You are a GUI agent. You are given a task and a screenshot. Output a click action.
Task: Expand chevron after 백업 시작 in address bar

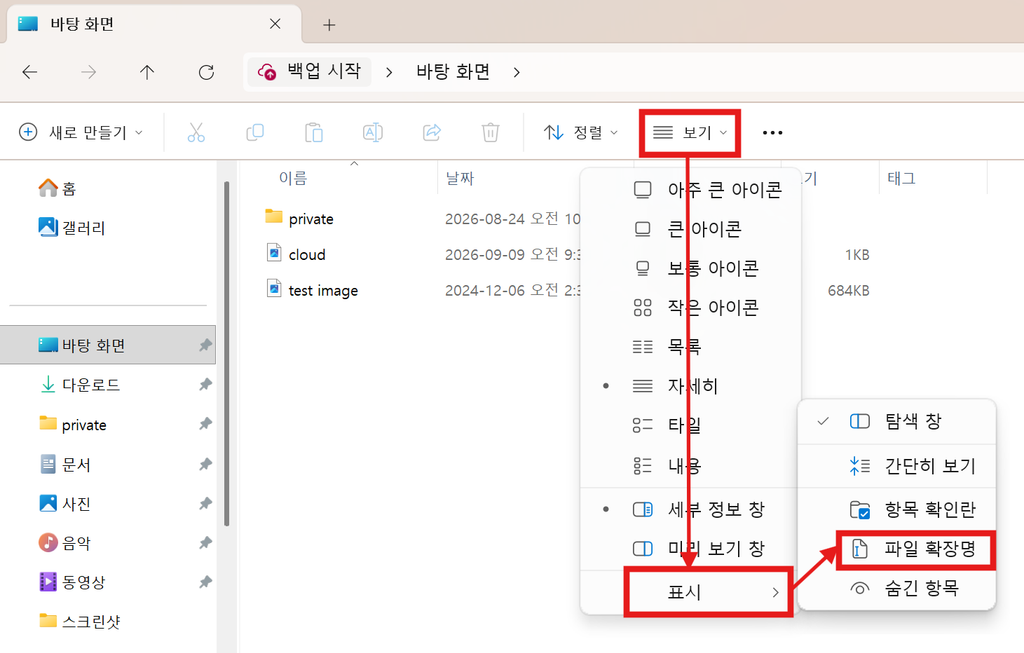(389, 72)
